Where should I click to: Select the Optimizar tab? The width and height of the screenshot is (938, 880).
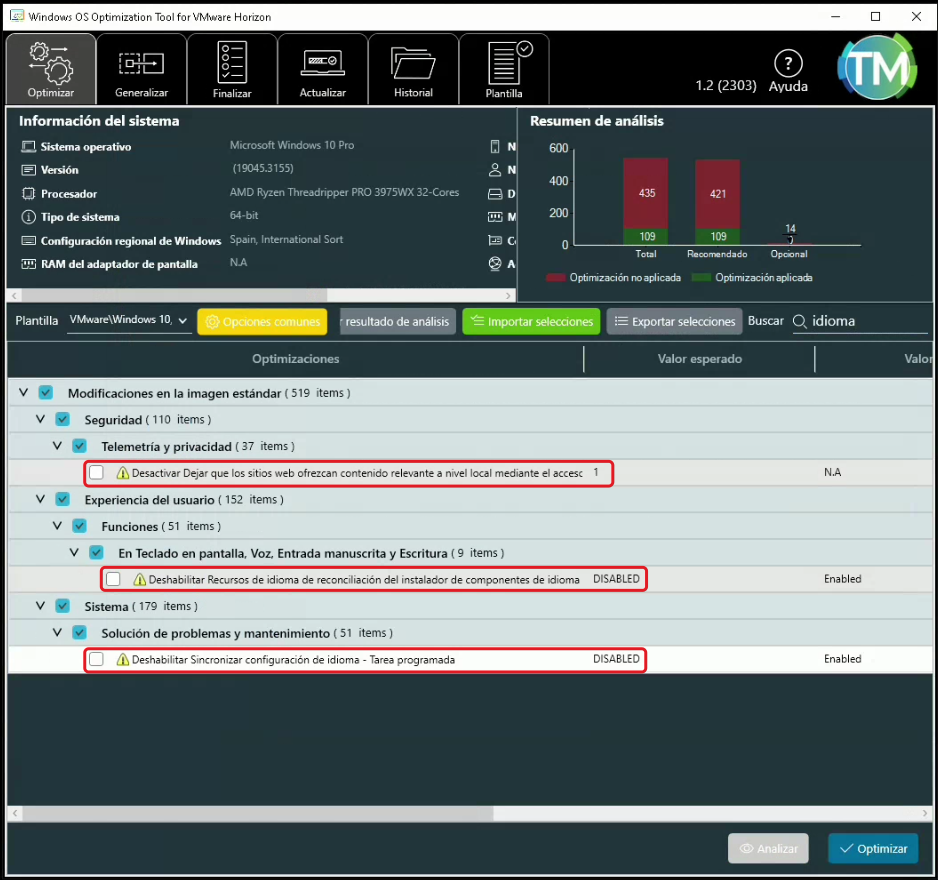[x=51, y=68]
